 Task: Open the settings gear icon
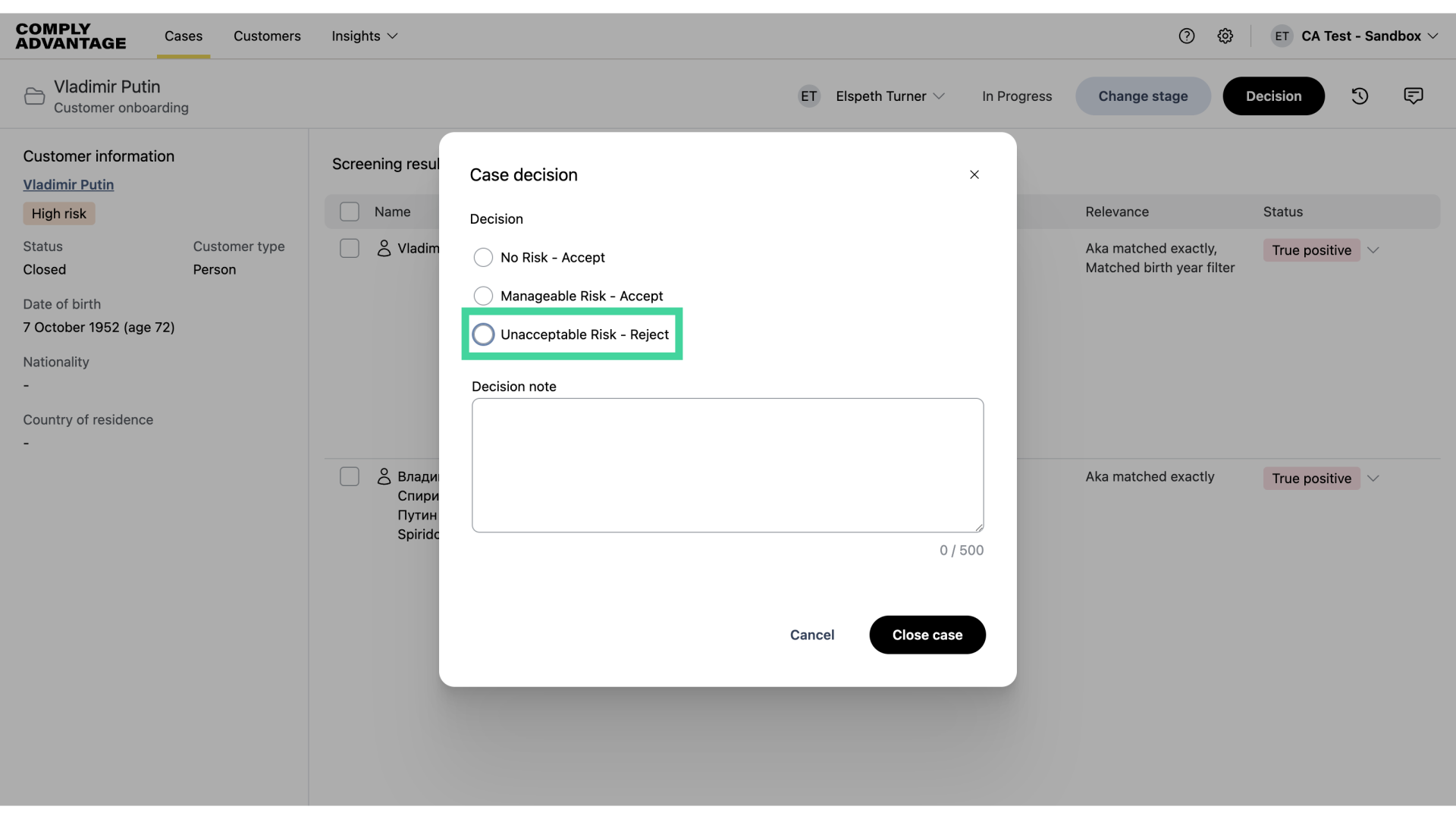point(1225,36)
